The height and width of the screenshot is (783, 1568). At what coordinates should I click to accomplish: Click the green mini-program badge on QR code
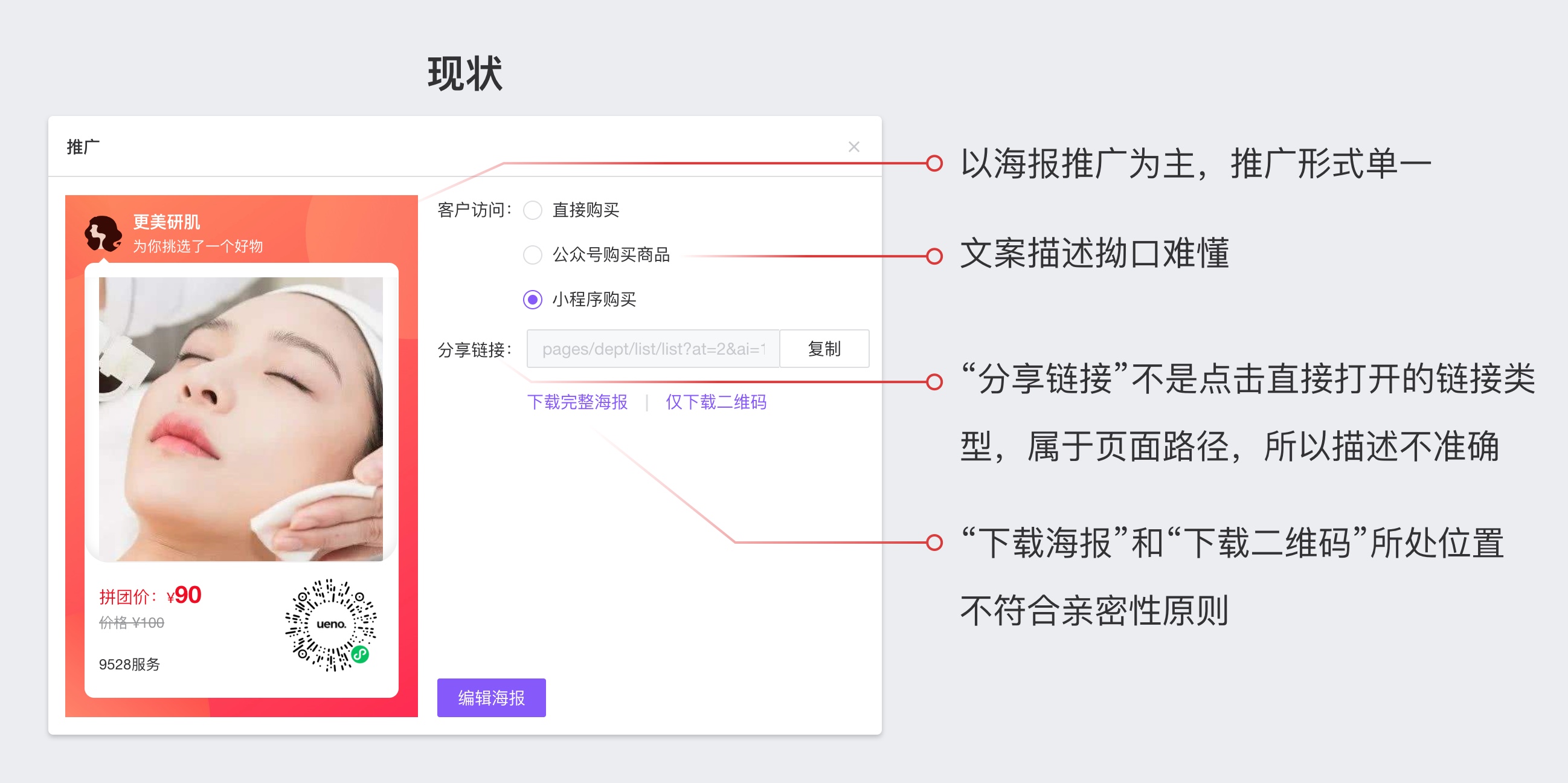pyautogui.click(x=361, y=654)
